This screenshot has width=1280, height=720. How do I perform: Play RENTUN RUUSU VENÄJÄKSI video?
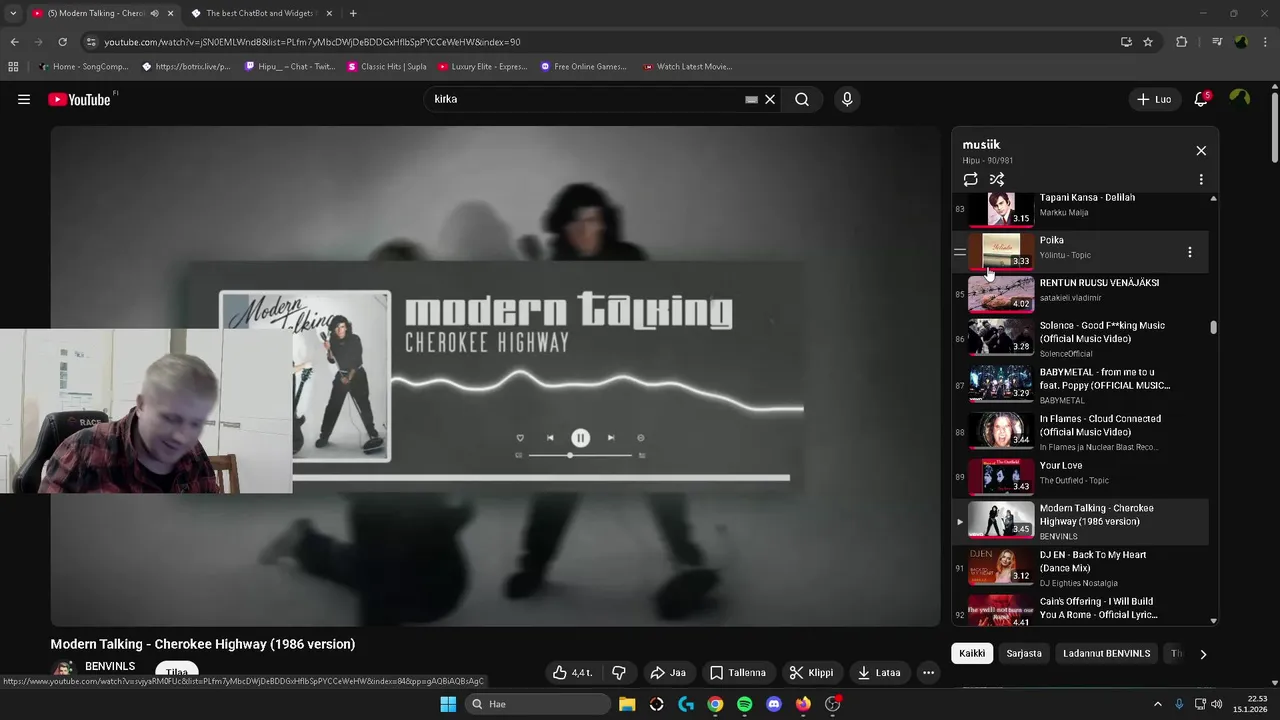click(x=1080, y=294)
